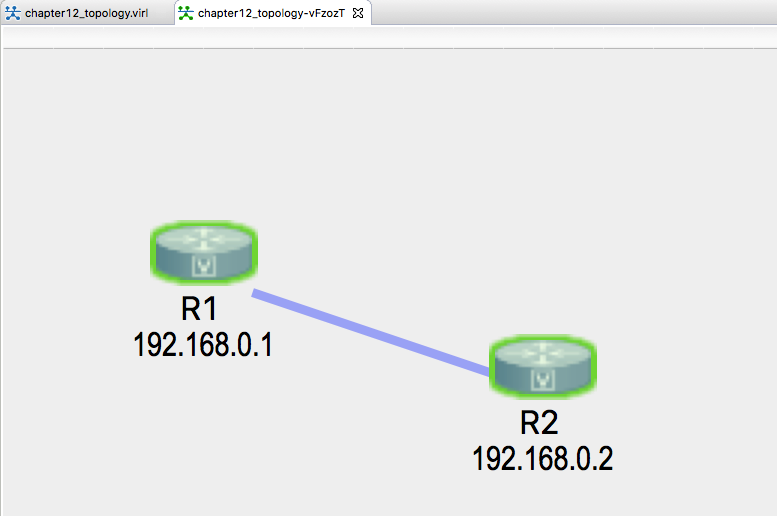Close the chapter12_topology-vFzozT tab
Image resolution: width=777 pixels, height=516 pixels.
[x=358, y=13]
